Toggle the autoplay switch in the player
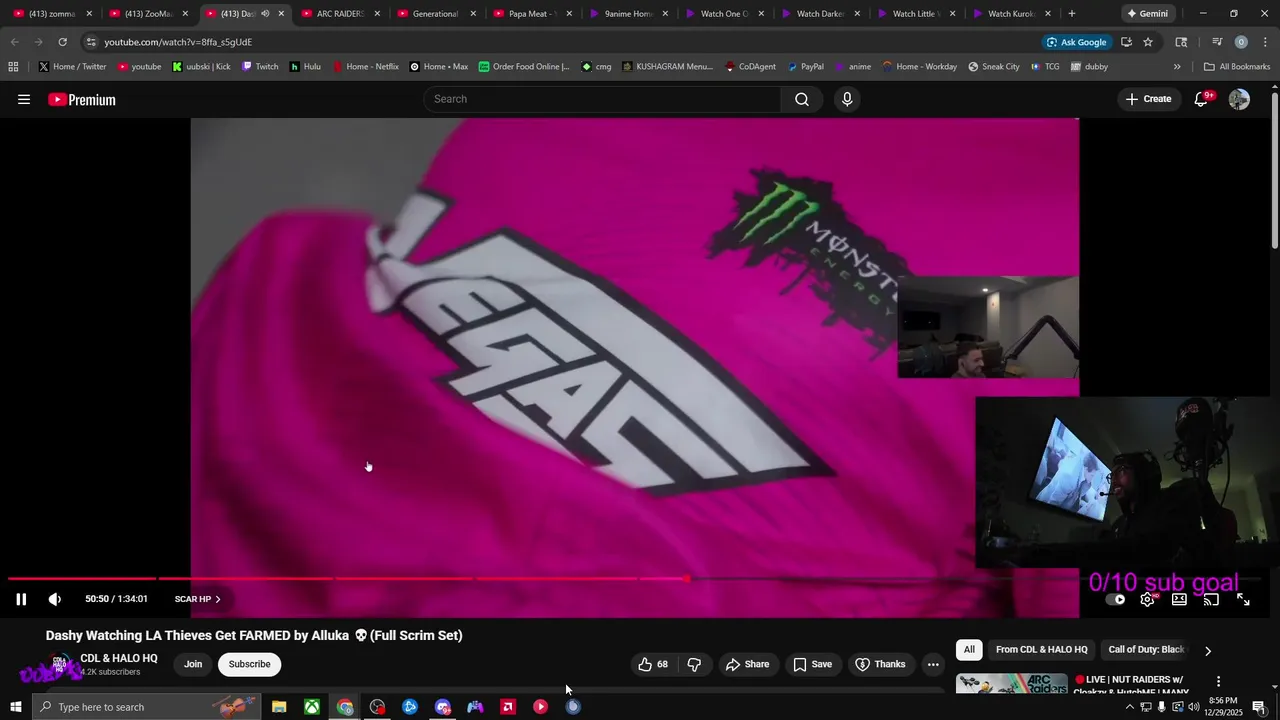 [x=1115, y=600]
